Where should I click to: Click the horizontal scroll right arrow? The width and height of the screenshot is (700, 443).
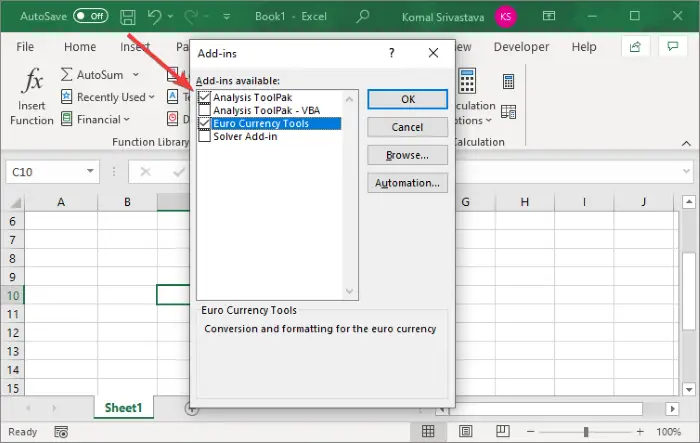672,408
